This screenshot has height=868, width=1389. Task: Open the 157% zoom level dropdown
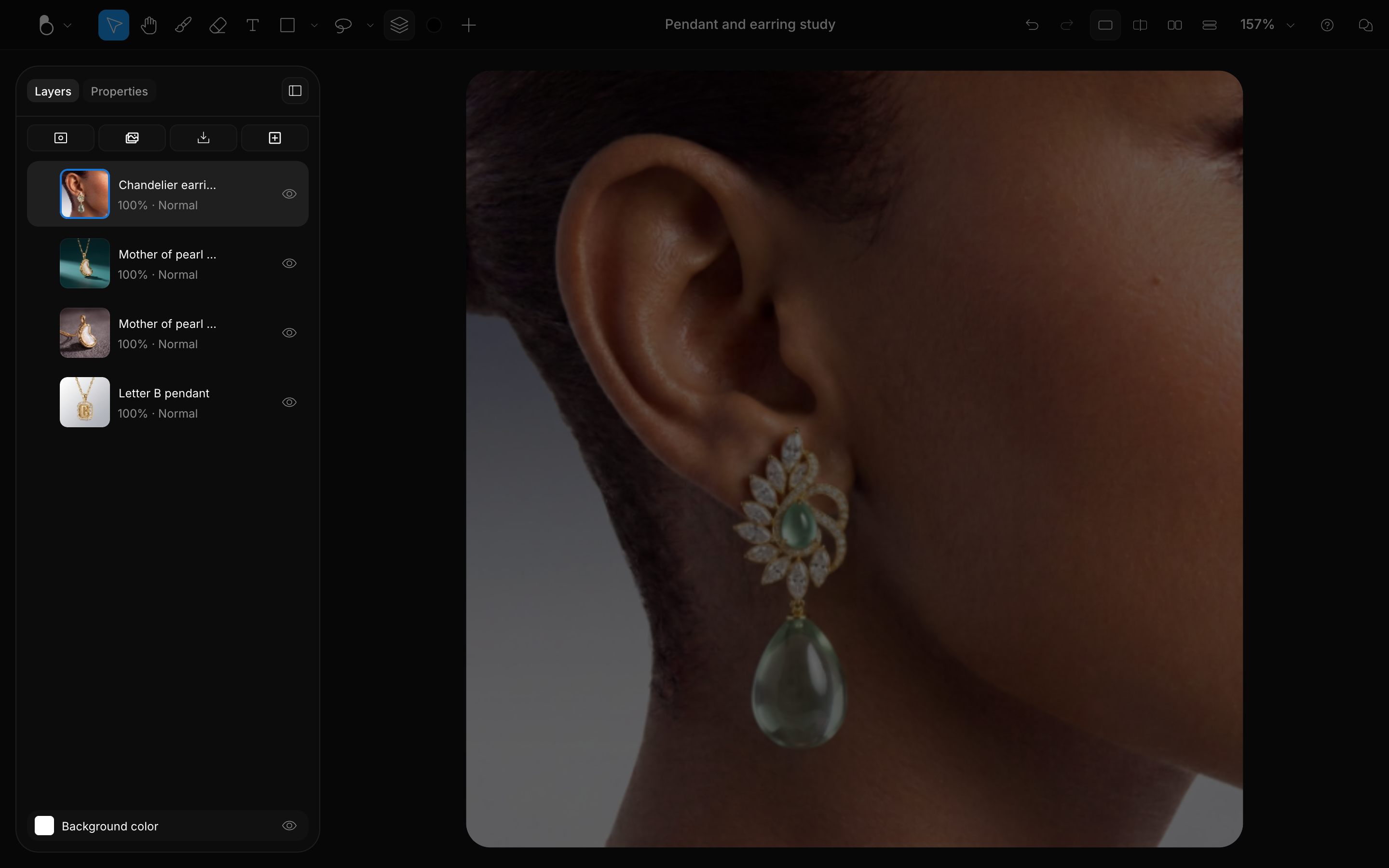(x=1267, y=25)
